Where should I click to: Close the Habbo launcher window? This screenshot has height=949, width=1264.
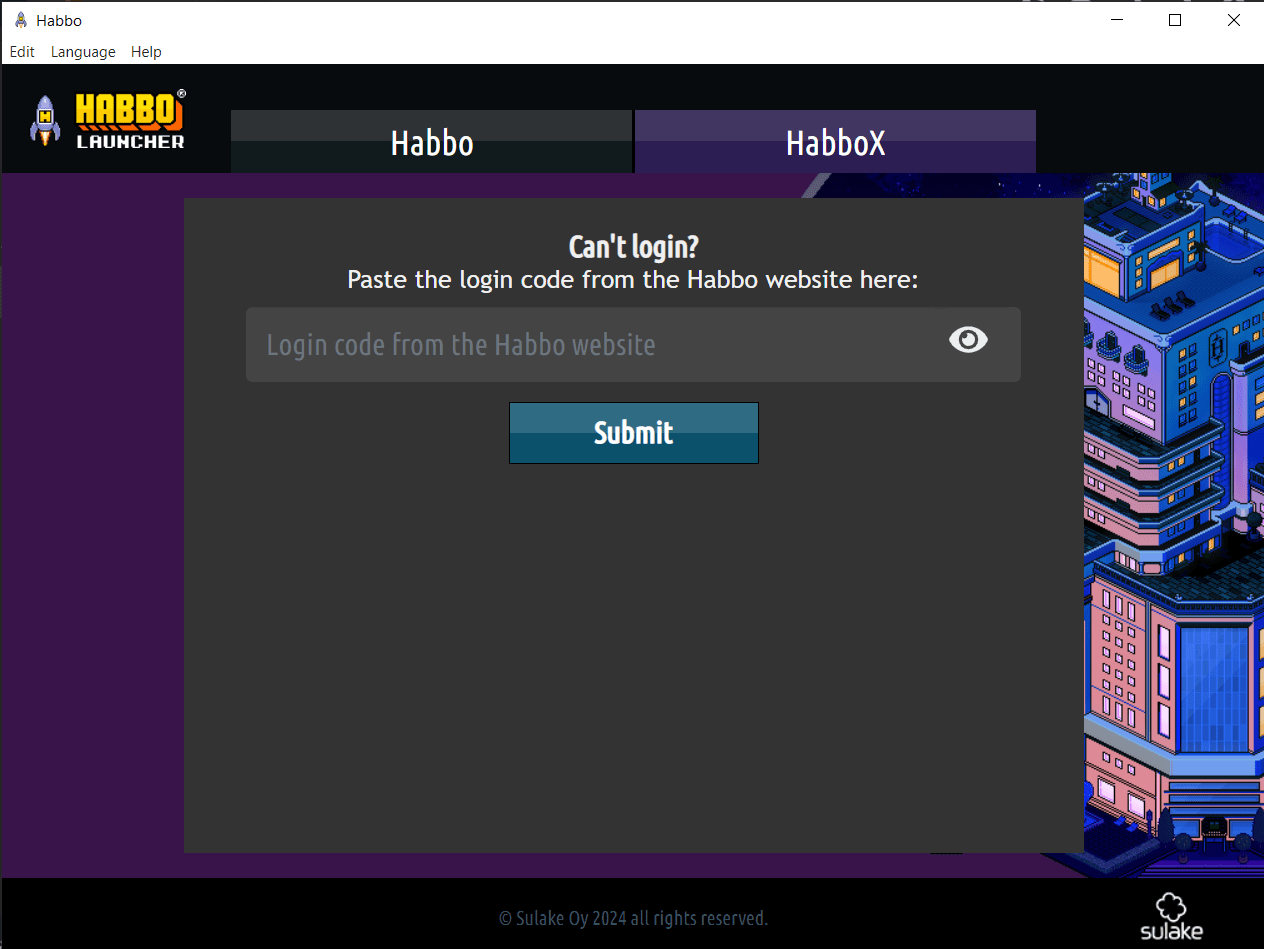coord(1234,20)
